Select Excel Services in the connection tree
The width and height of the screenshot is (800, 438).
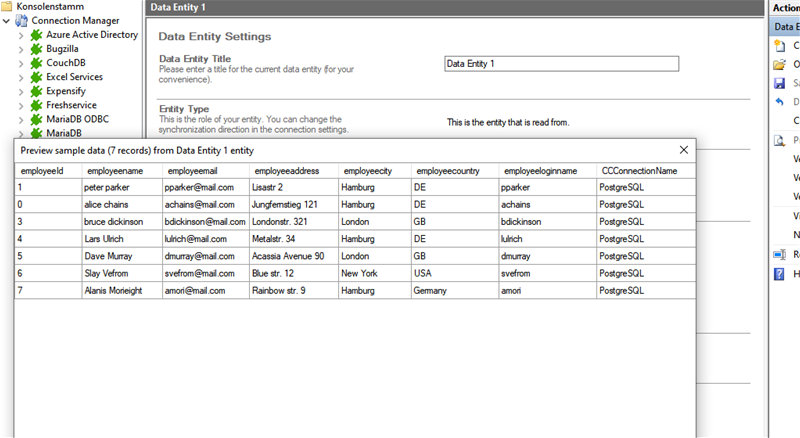coord(74,76)
